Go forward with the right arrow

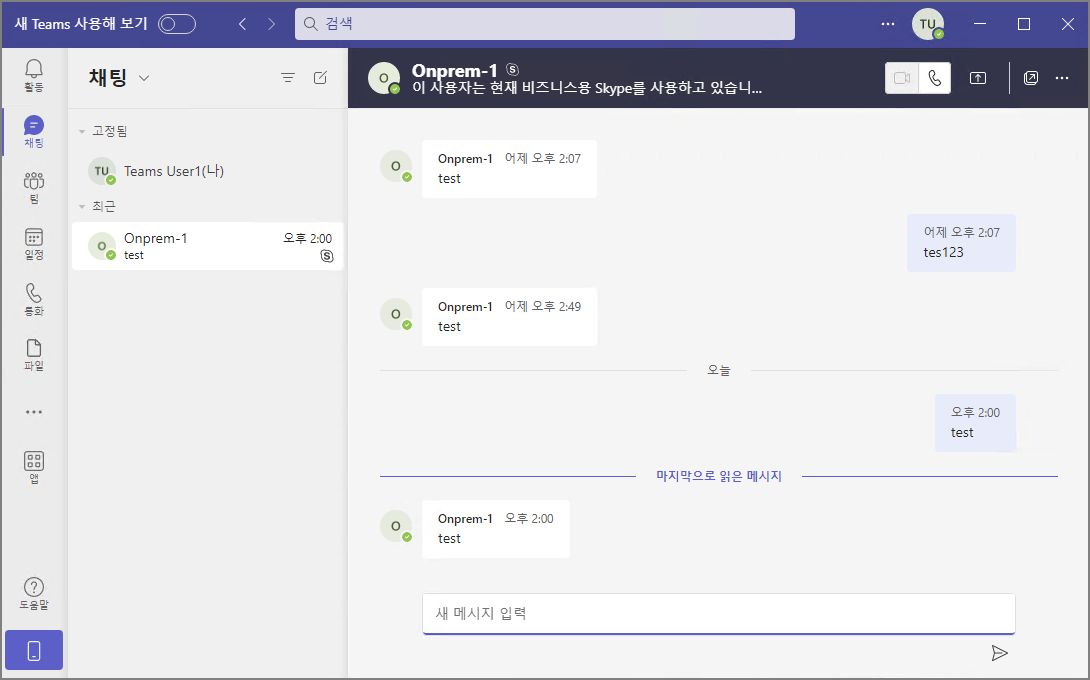point(271,24)
